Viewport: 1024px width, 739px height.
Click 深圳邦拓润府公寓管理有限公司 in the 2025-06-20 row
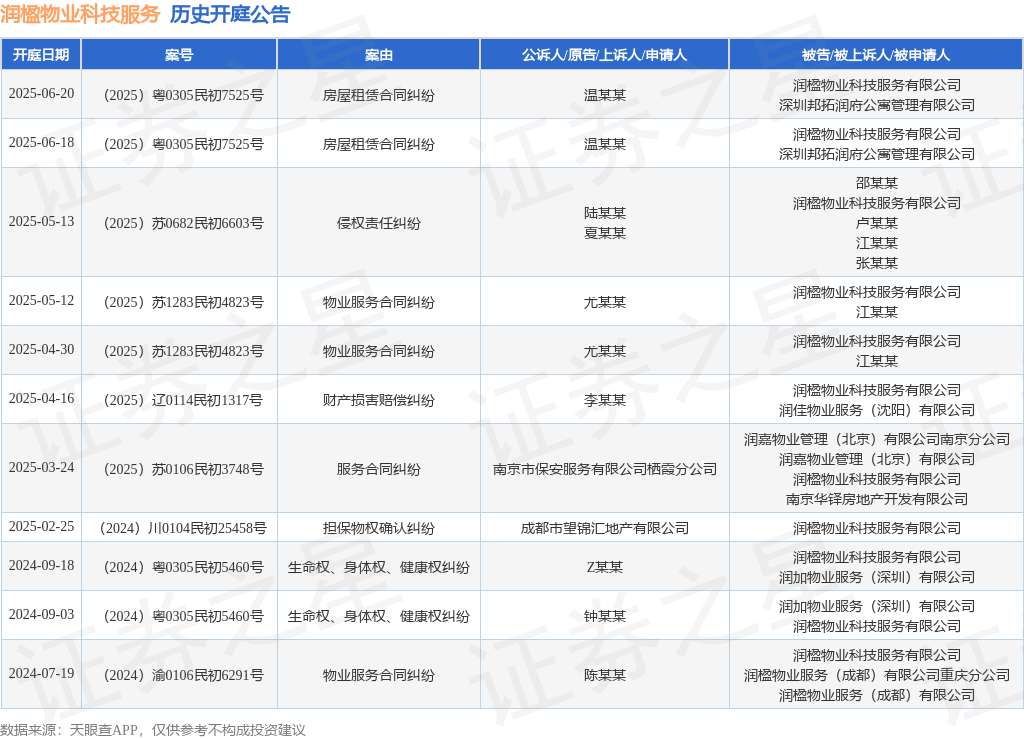[x=876, y=105]
